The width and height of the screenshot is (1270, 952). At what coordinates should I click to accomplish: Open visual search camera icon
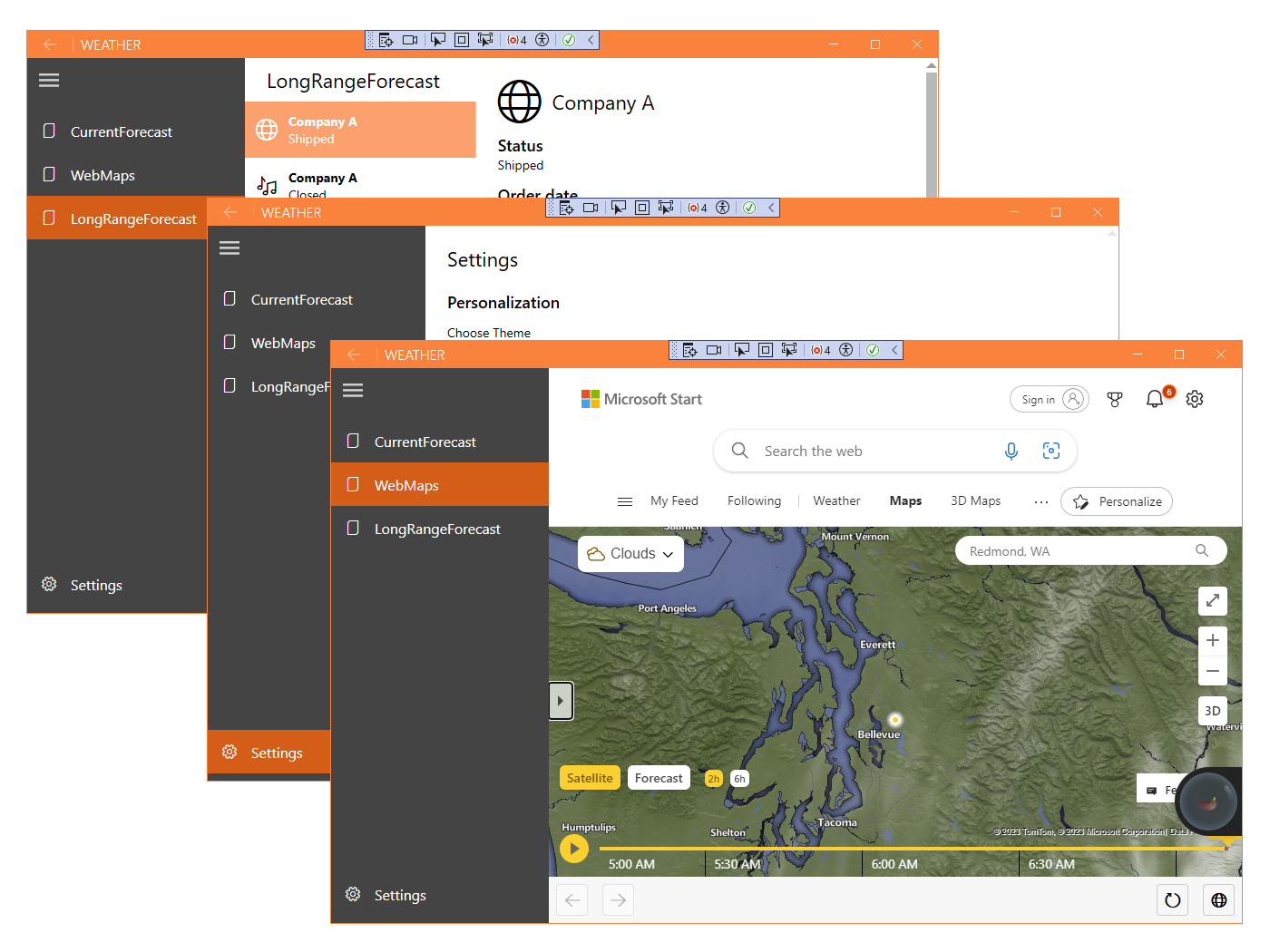tap(1051, 451)
